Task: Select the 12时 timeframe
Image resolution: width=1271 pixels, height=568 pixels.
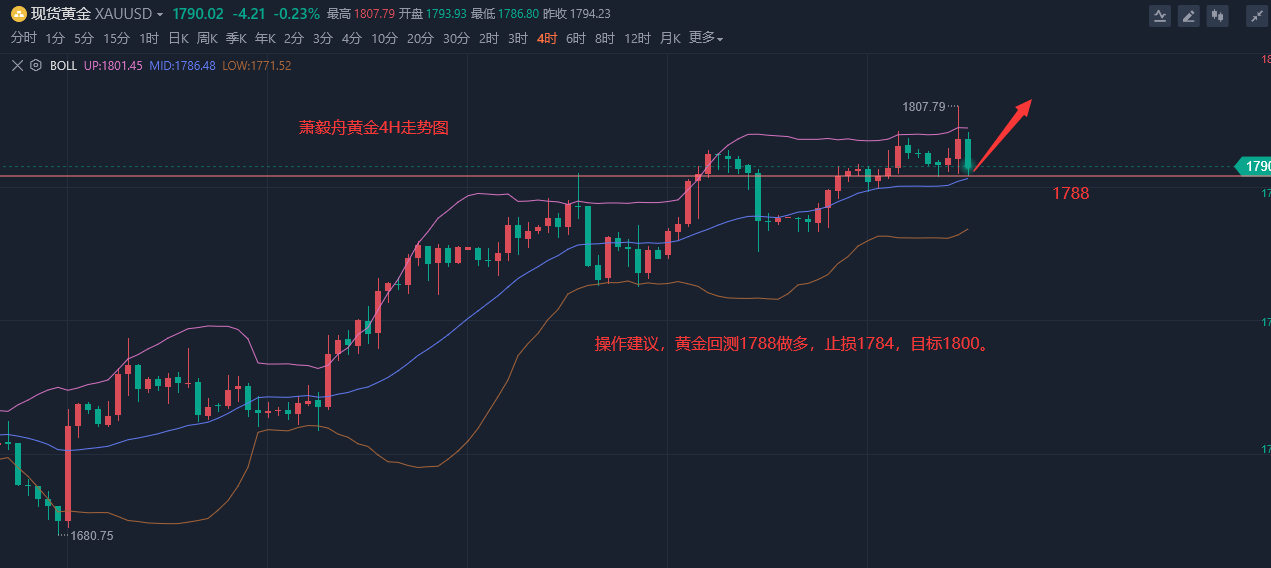Action: tap(637, 38)
